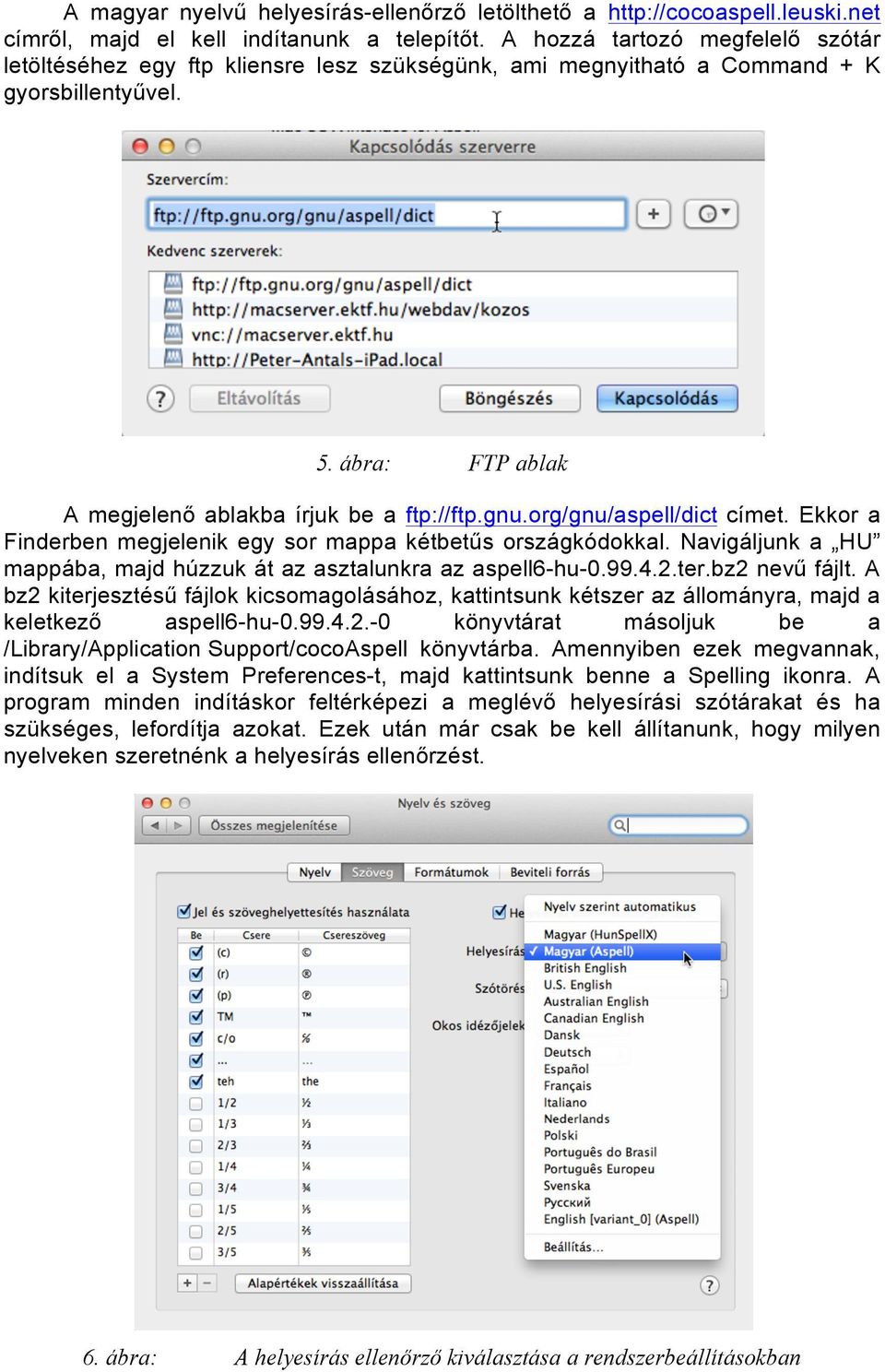Close the Kapcsolódás szerverre window
885x1372 pixels.
coord(140,146)
